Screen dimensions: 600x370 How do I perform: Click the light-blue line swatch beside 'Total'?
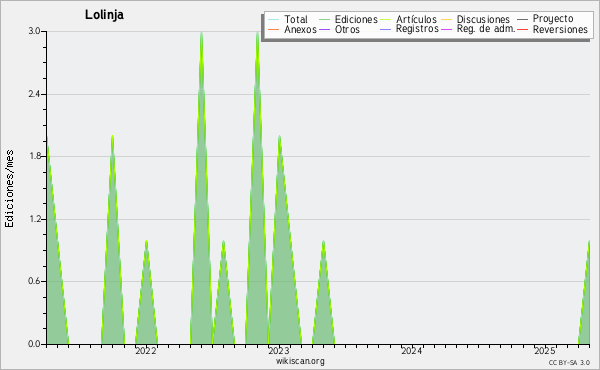click(x=274, y=20)
